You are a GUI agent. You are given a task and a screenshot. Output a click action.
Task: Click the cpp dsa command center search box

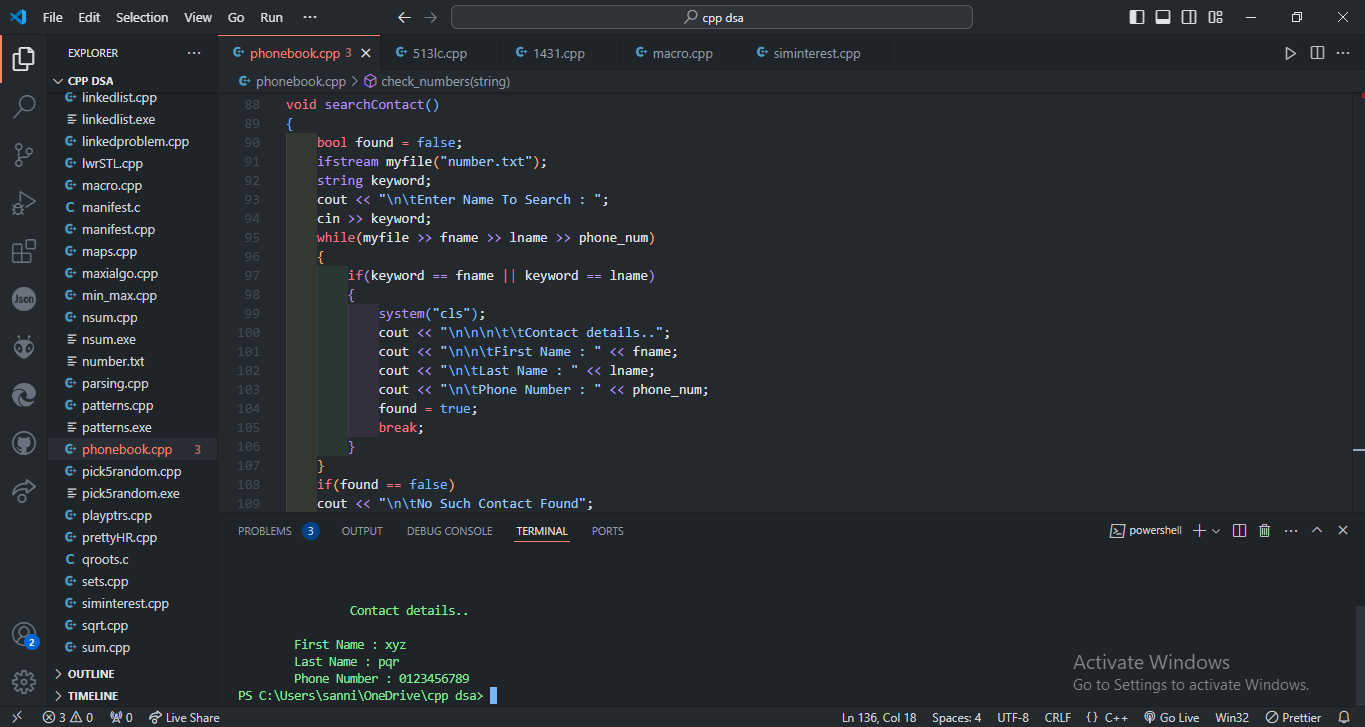tap(711, 17)
